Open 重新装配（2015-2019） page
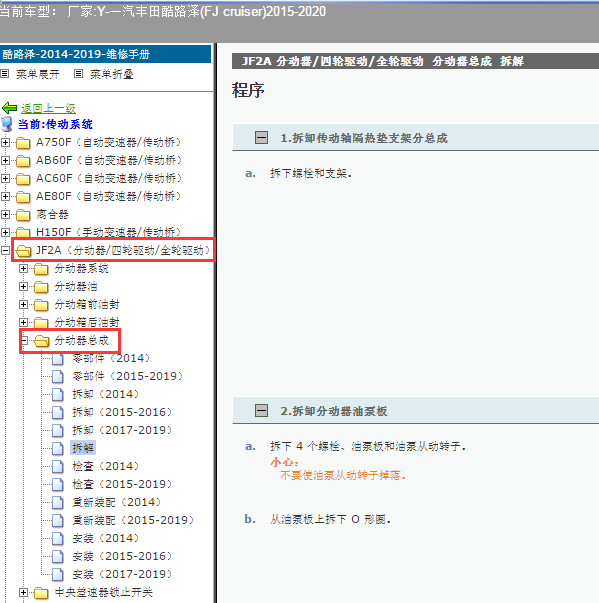599x603 pixels. [133, 520]
